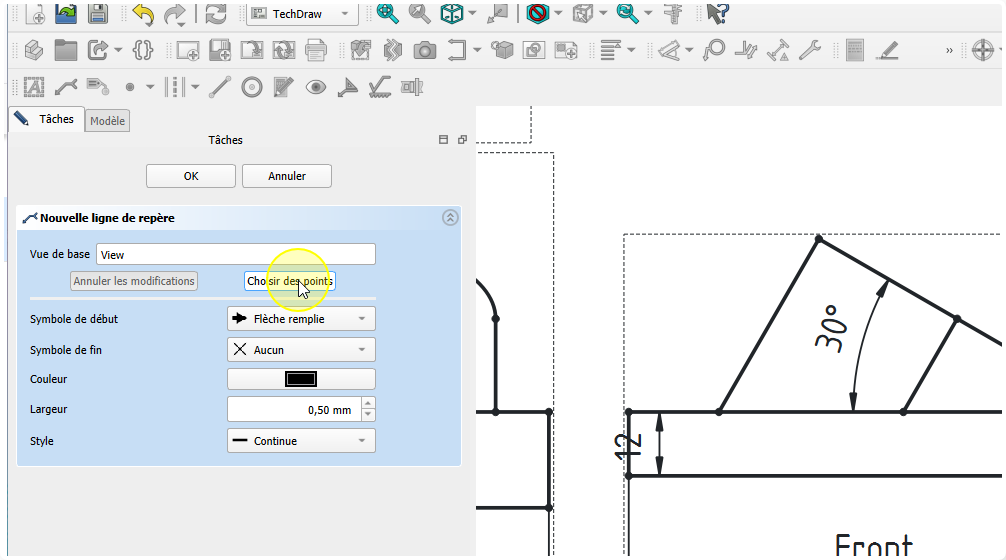Click the camera Active View icon
This screenshot has width=1006, height=560.
coord(424,50)
